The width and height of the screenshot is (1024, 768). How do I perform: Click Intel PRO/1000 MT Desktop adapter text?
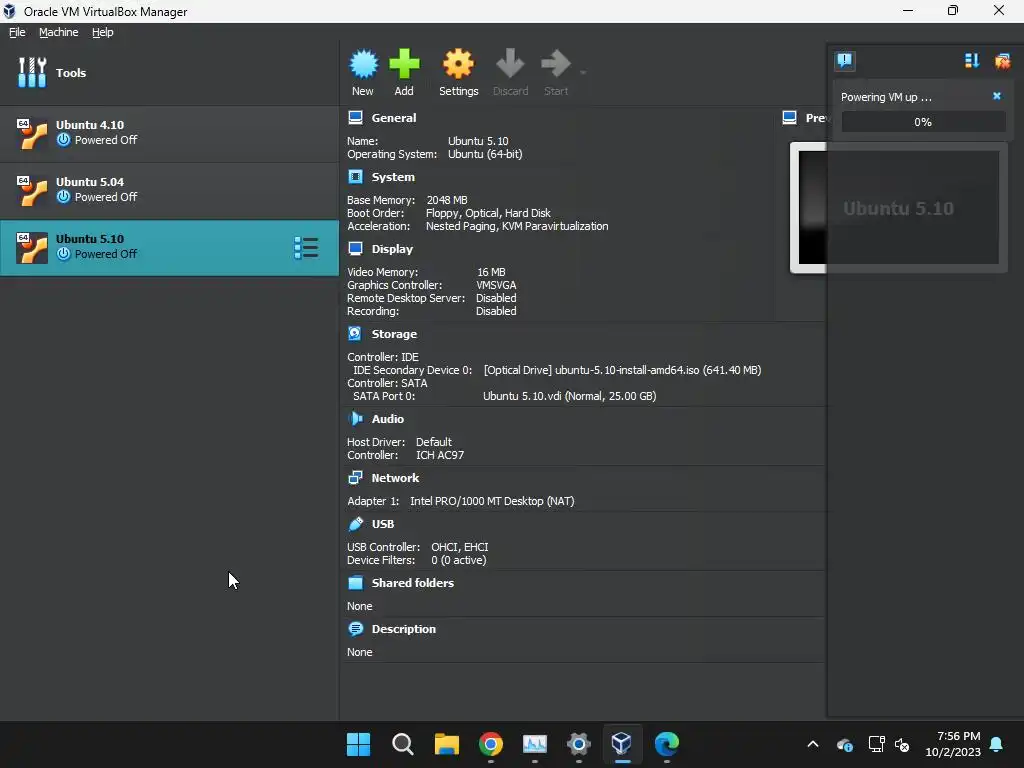(x=492, y=502)
